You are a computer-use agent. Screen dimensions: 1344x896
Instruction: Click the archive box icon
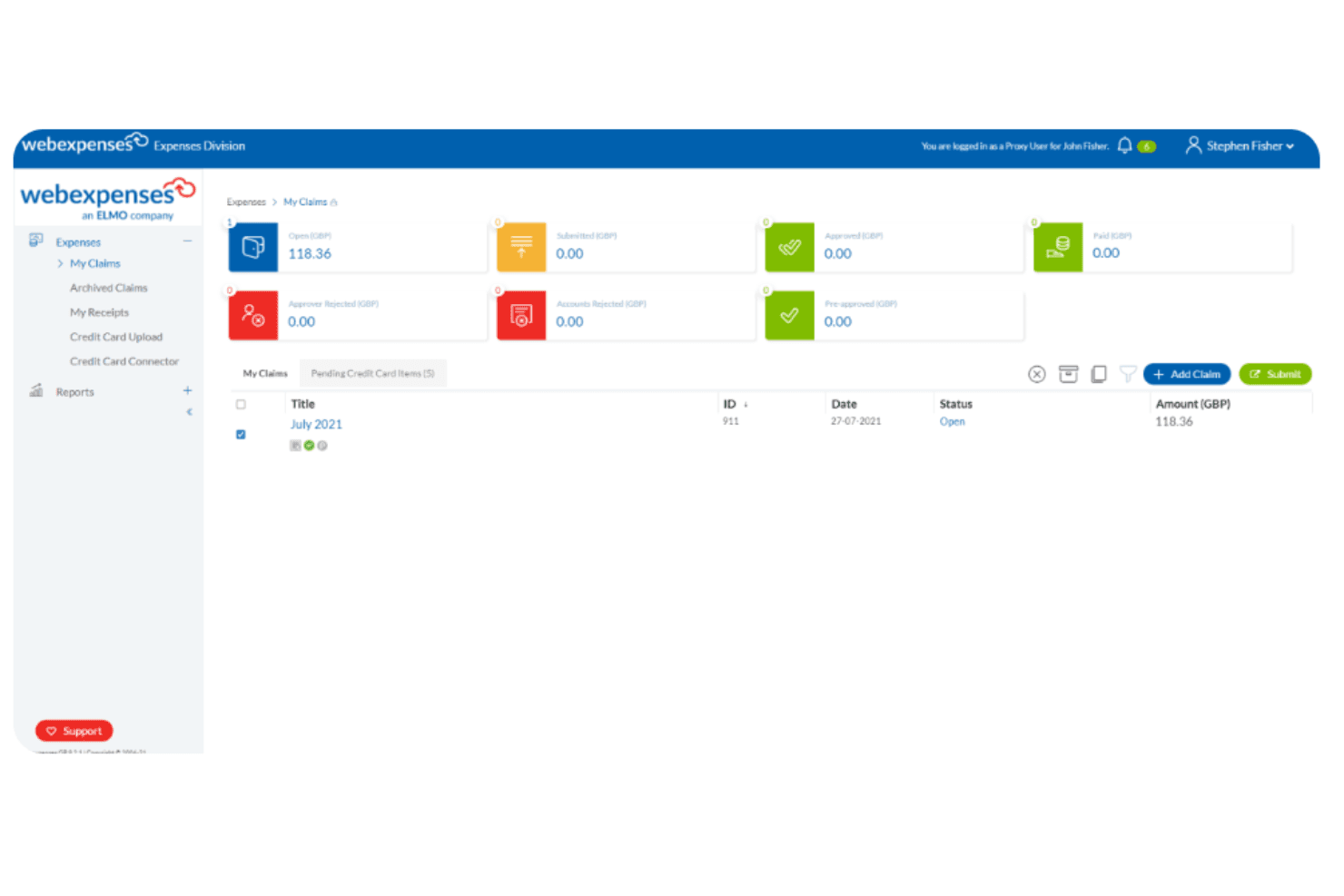(x=1069, y=374)
